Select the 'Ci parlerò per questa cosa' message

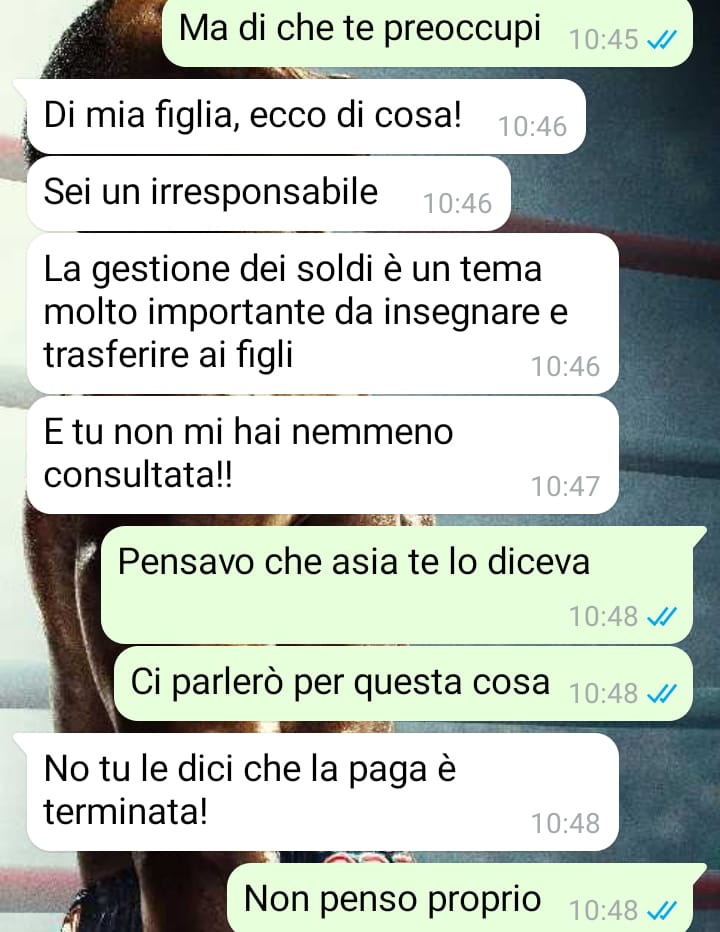tap(403, 684)
